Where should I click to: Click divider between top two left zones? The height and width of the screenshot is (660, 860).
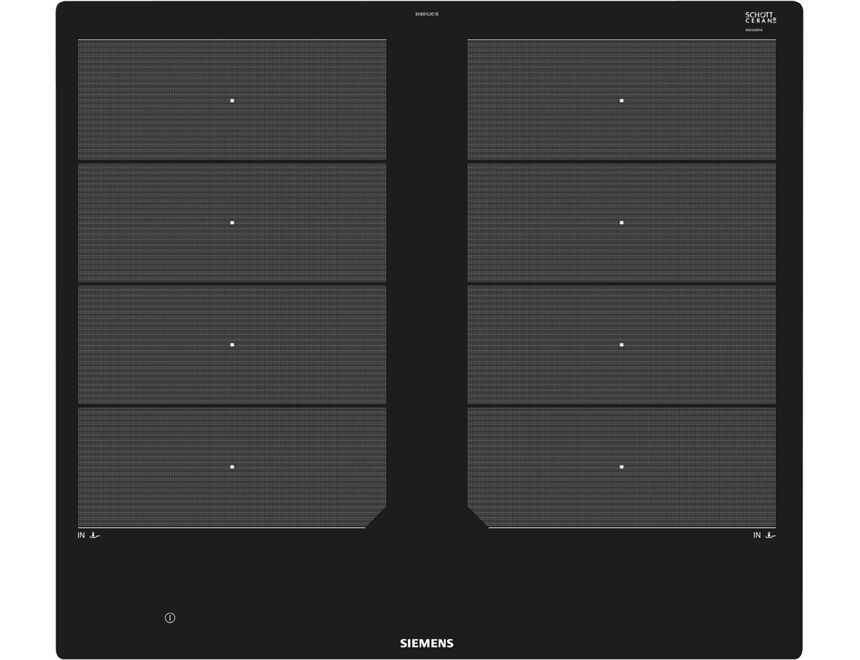(232, 161)
